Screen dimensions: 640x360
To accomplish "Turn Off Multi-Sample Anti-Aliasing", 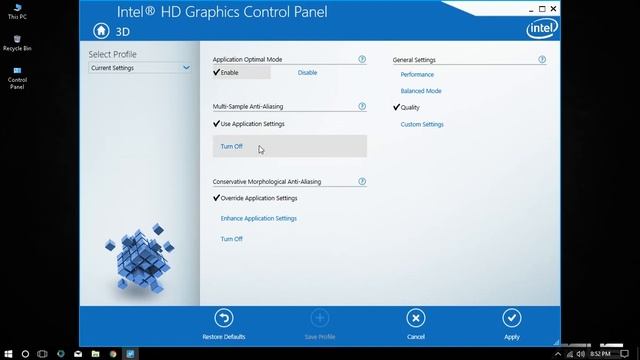I will [289, 146].
